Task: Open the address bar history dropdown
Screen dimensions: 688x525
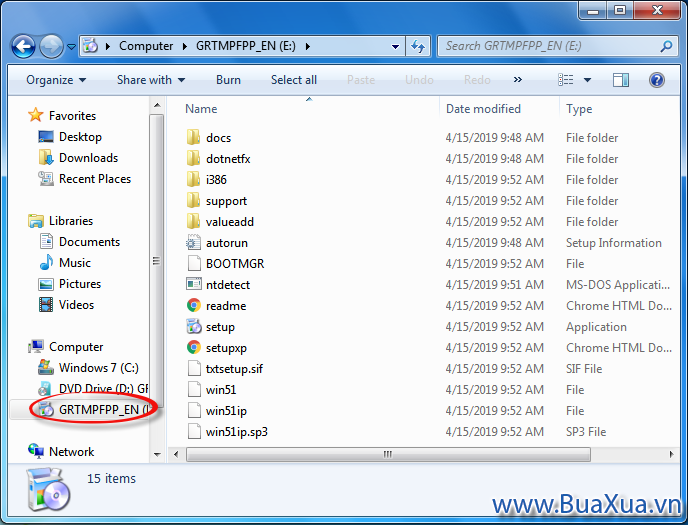Action: click(395, 46)
